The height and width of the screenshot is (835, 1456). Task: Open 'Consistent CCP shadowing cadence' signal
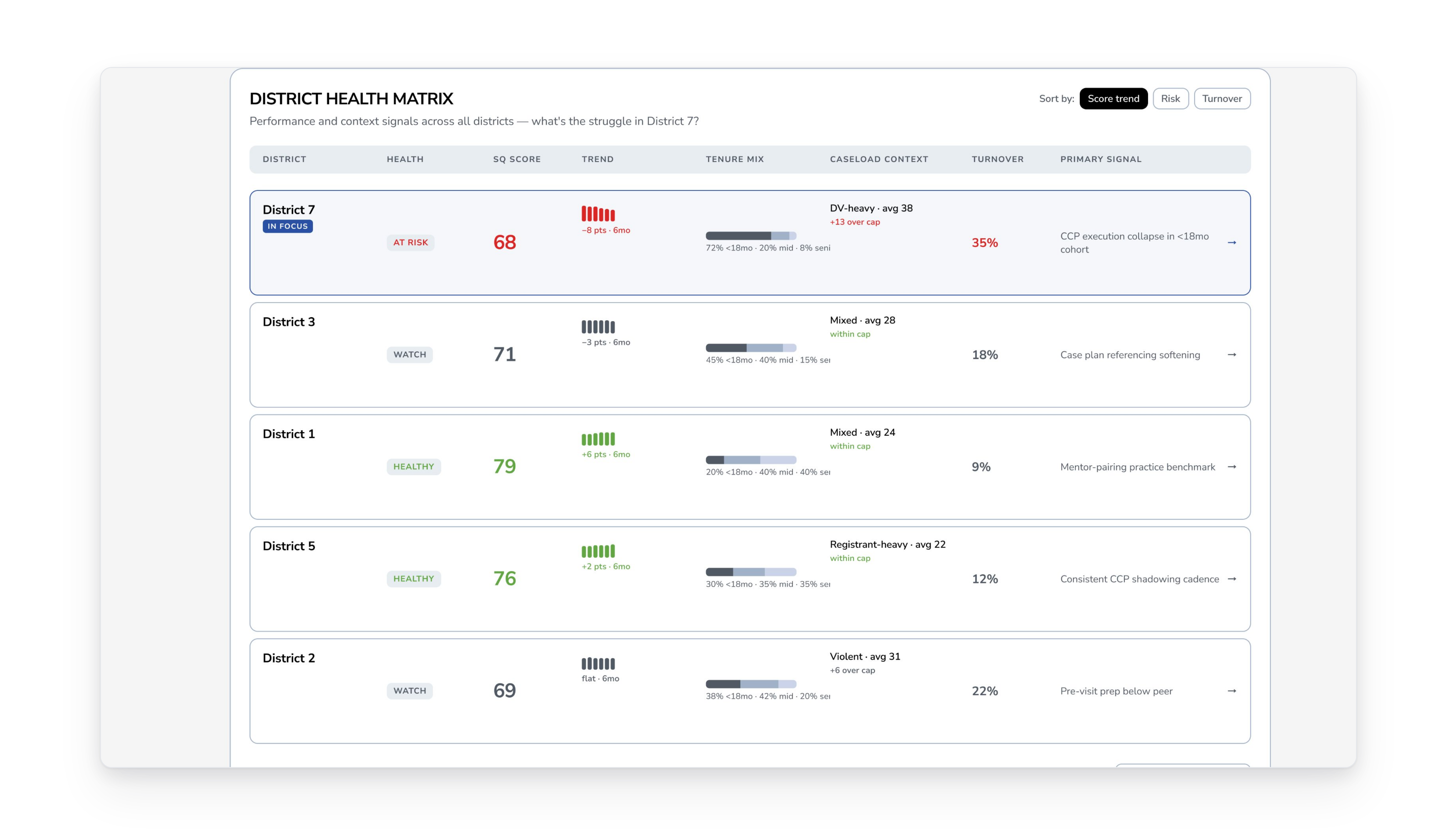point(1140,579)
